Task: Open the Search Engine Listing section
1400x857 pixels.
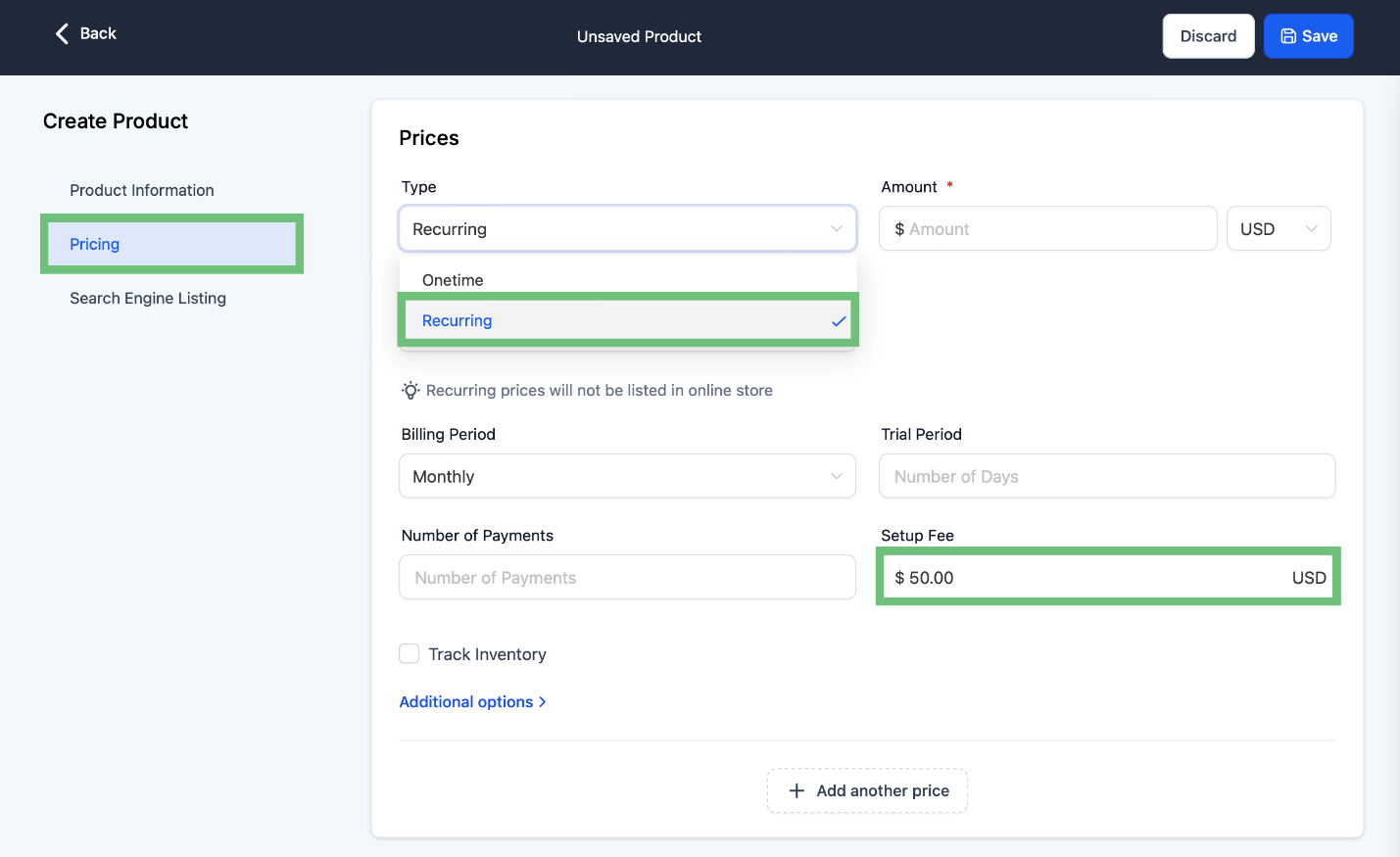Action: tap(148, 298)
